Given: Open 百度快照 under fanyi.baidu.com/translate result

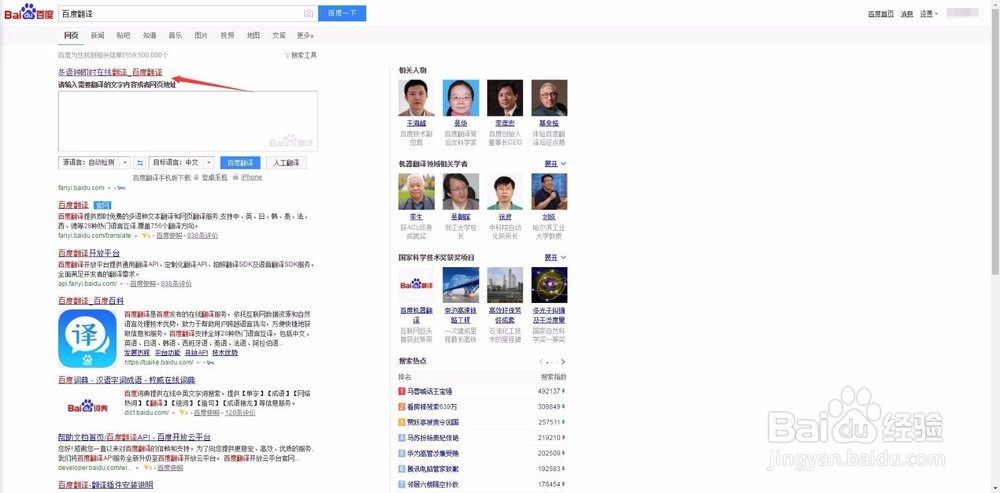Looking at the screenshot, I should 168,235.
